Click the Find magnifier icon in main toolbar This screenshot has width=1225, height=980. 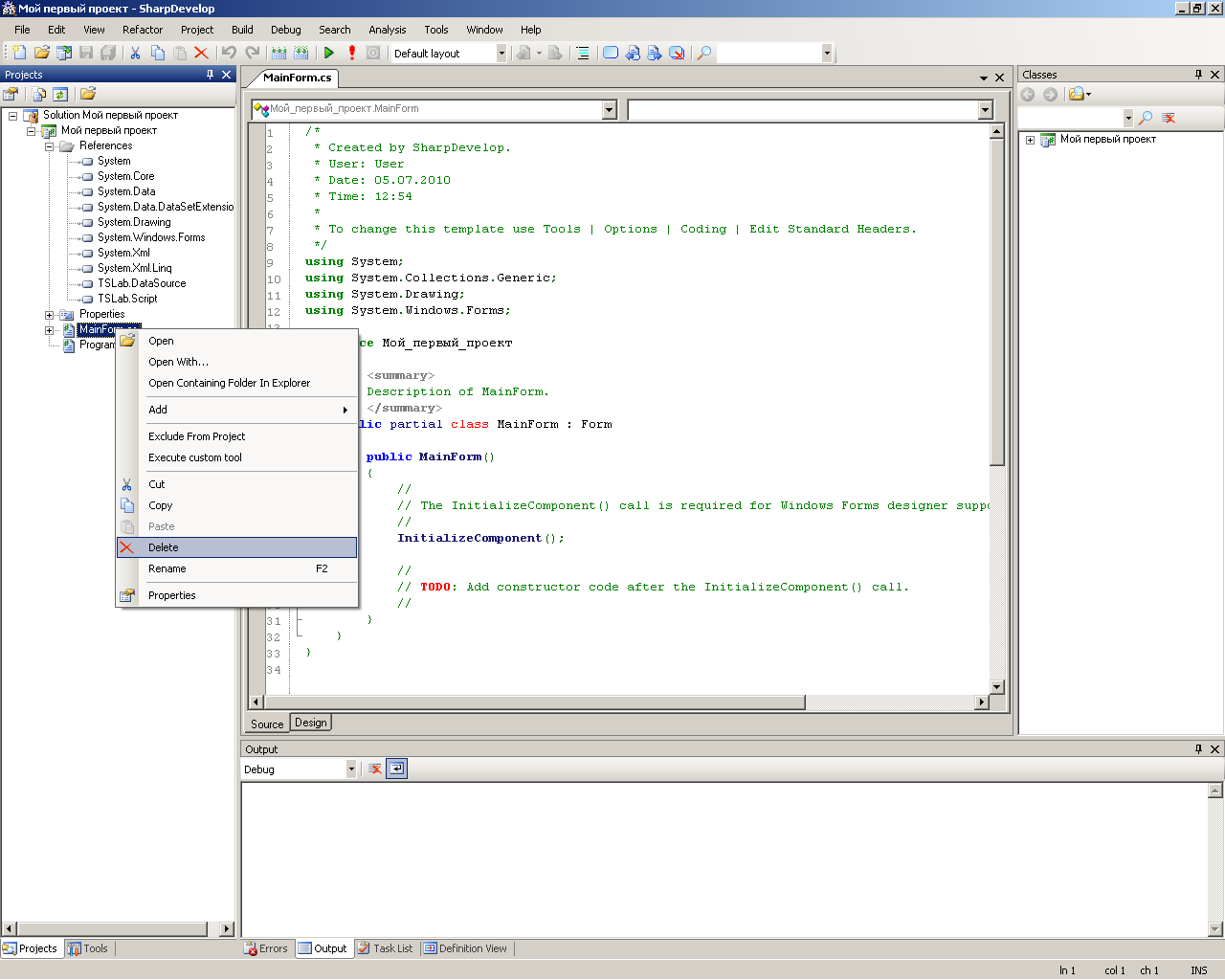[704, 54]
